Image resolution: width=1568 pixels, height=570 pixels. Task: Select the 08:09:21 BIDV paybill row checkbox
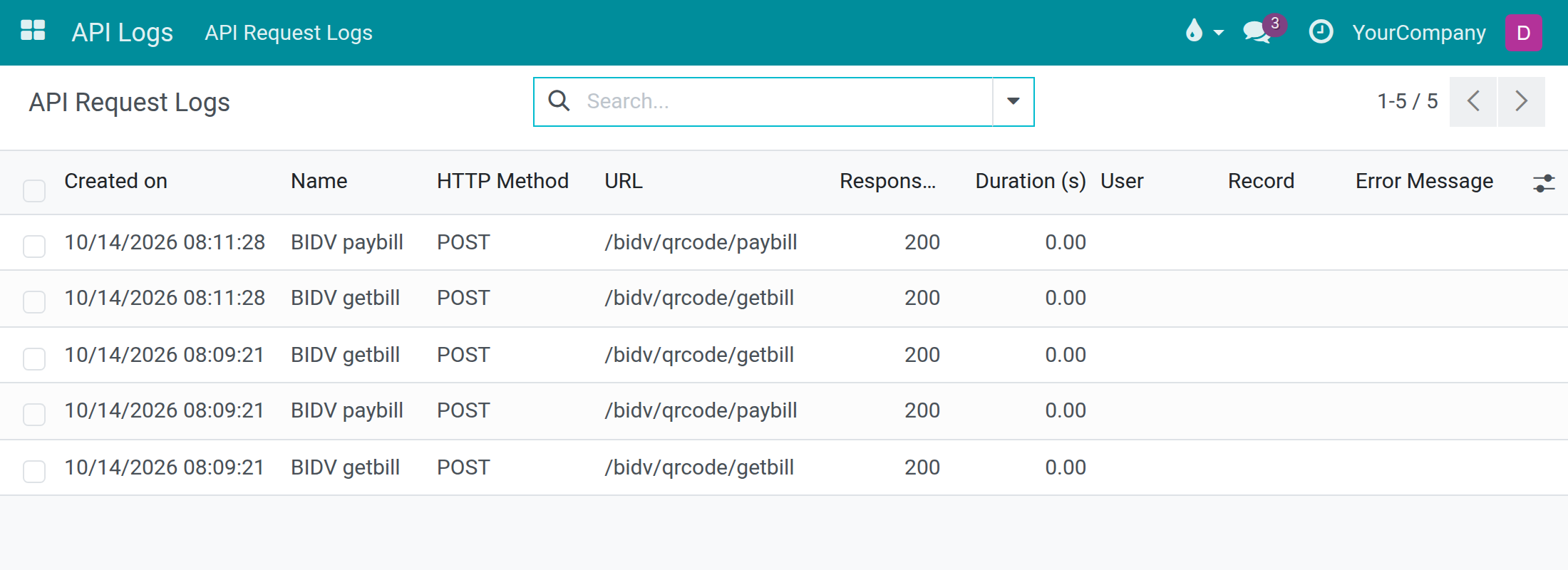point(34,414)
